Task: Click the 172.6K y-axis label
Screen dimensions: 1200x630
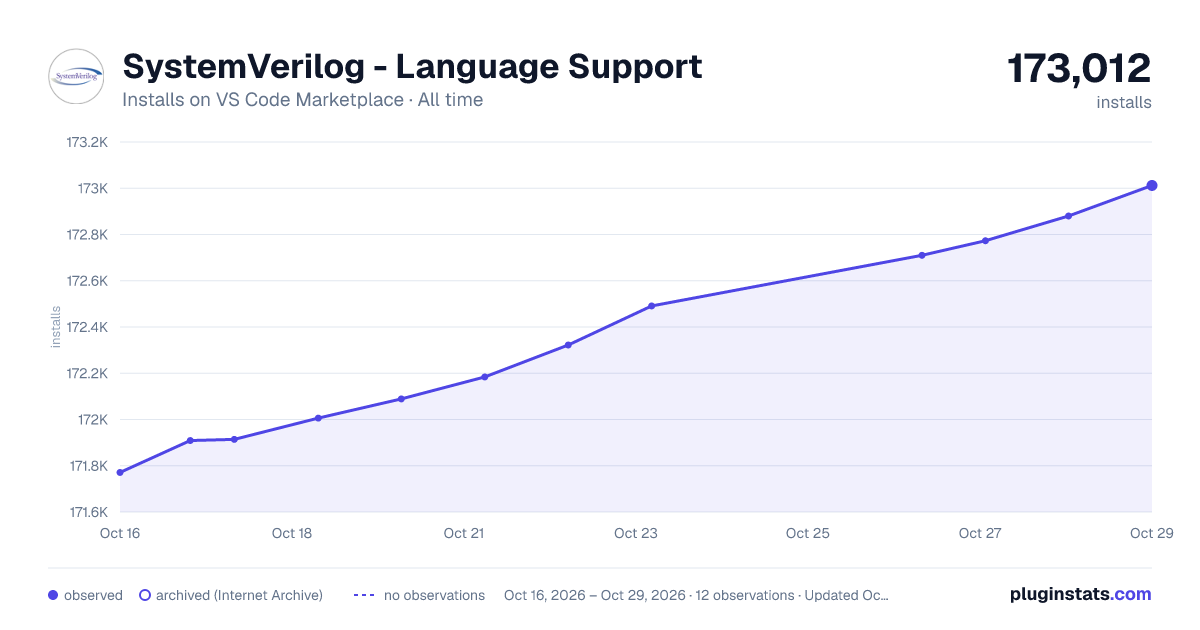Action: [x=87, y=281]
